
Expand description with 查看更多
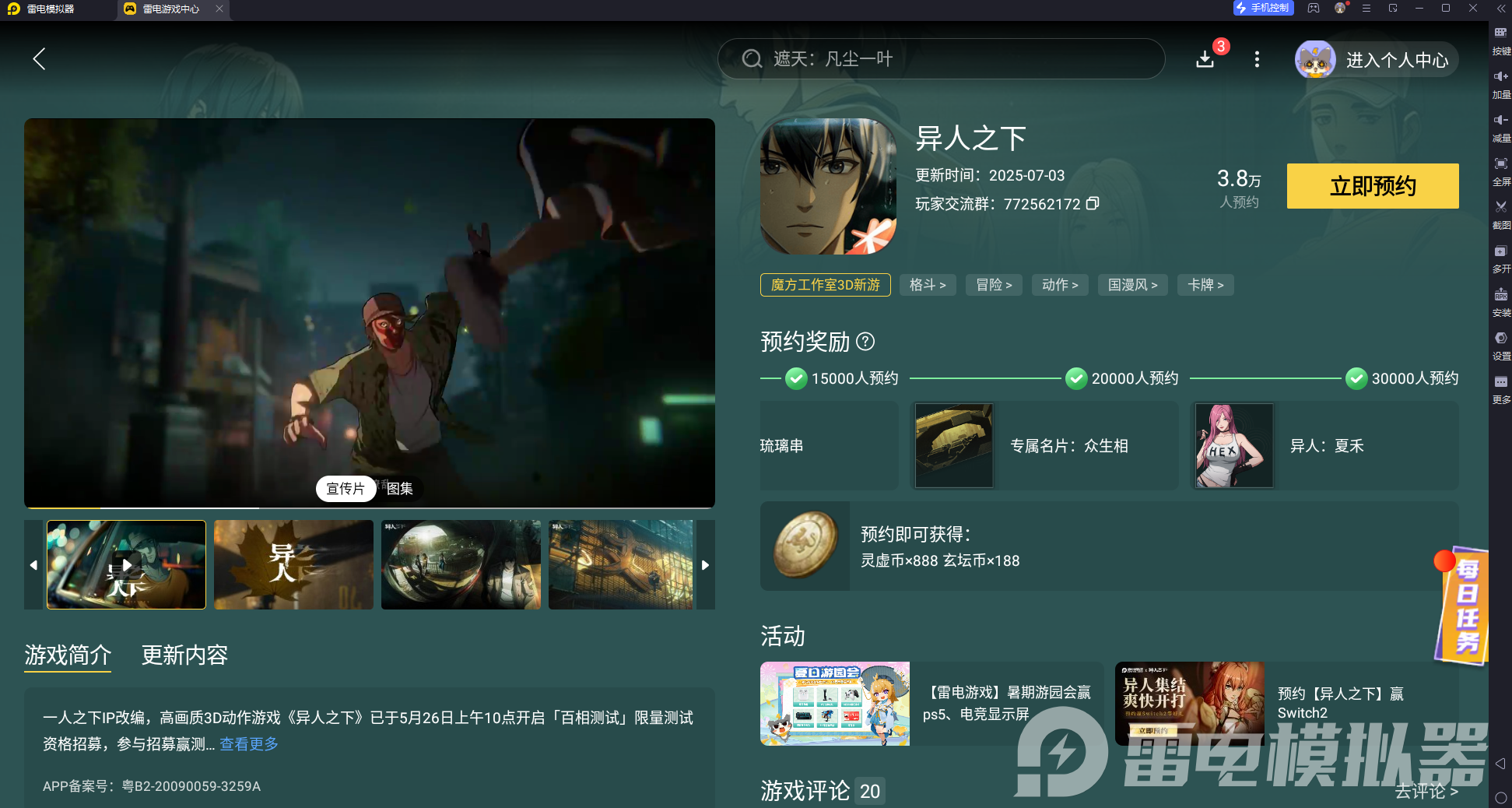click(249, 743)
